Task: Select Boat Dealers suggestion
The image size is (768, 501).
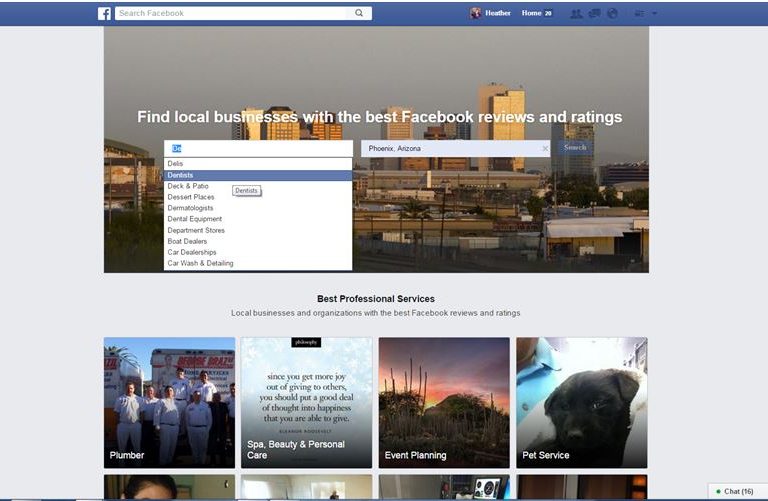Action: tap(258, 241)
